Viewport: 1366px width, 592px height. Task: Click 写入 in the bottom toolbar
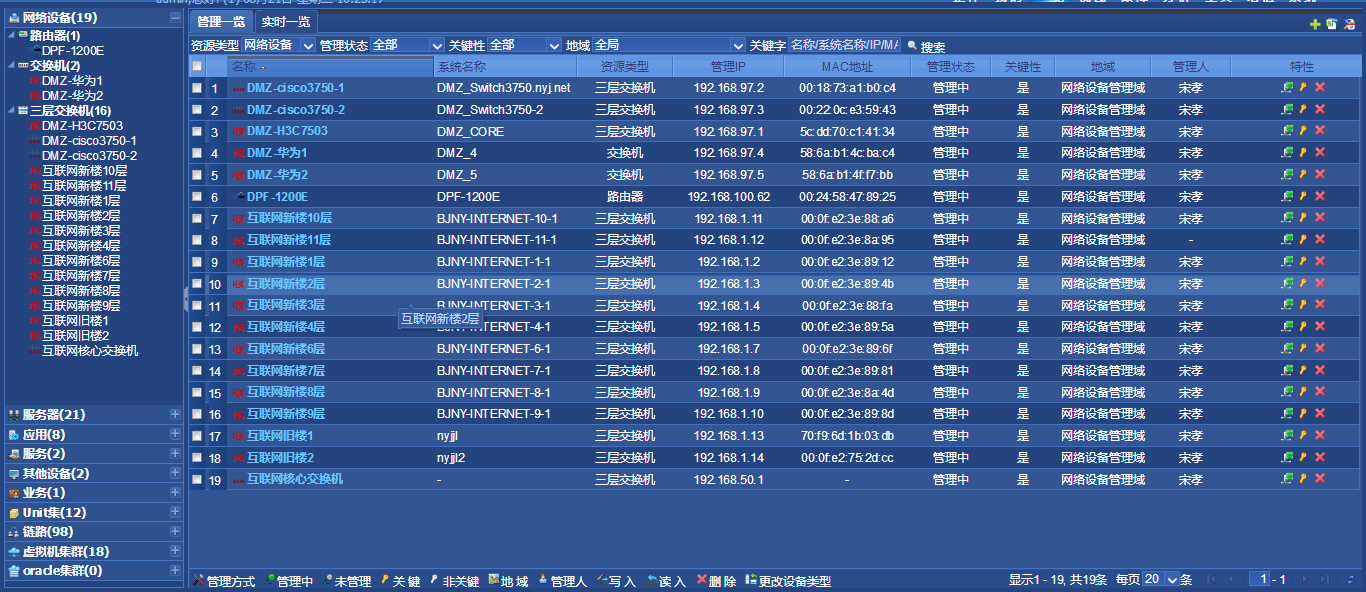pos(616,581)
